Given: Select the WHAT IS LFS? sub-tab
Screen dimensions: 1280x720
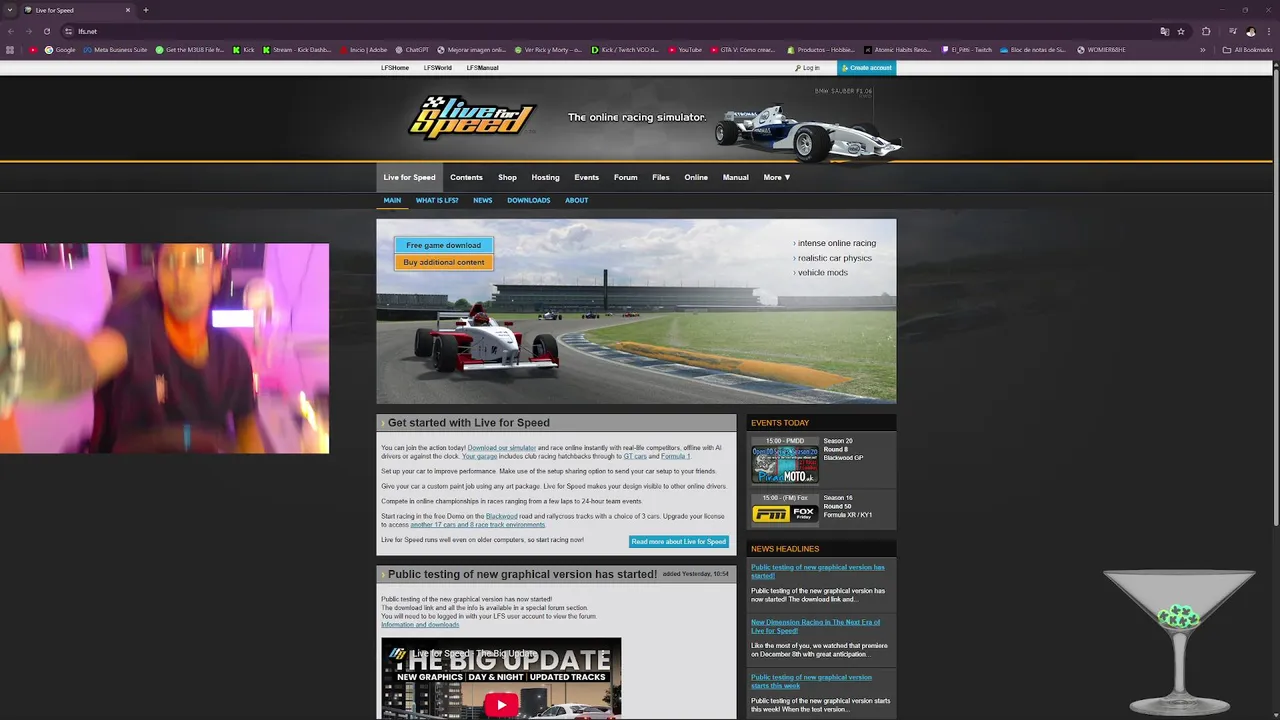Looking at the screenshot, I should [x=437, y=200].
